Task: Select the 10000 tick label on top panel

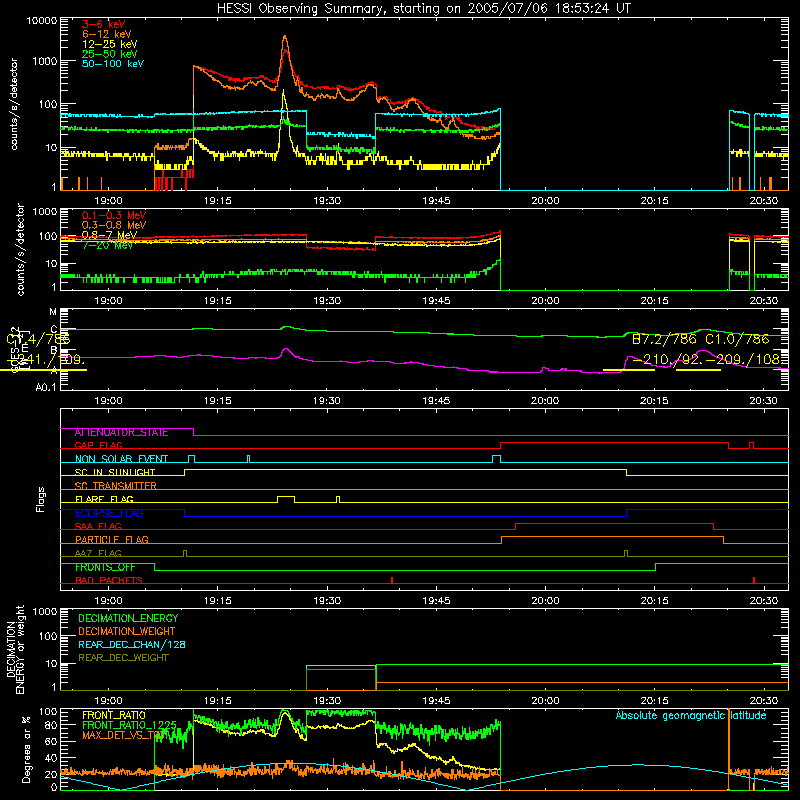Action: click(x=42, y=21)
